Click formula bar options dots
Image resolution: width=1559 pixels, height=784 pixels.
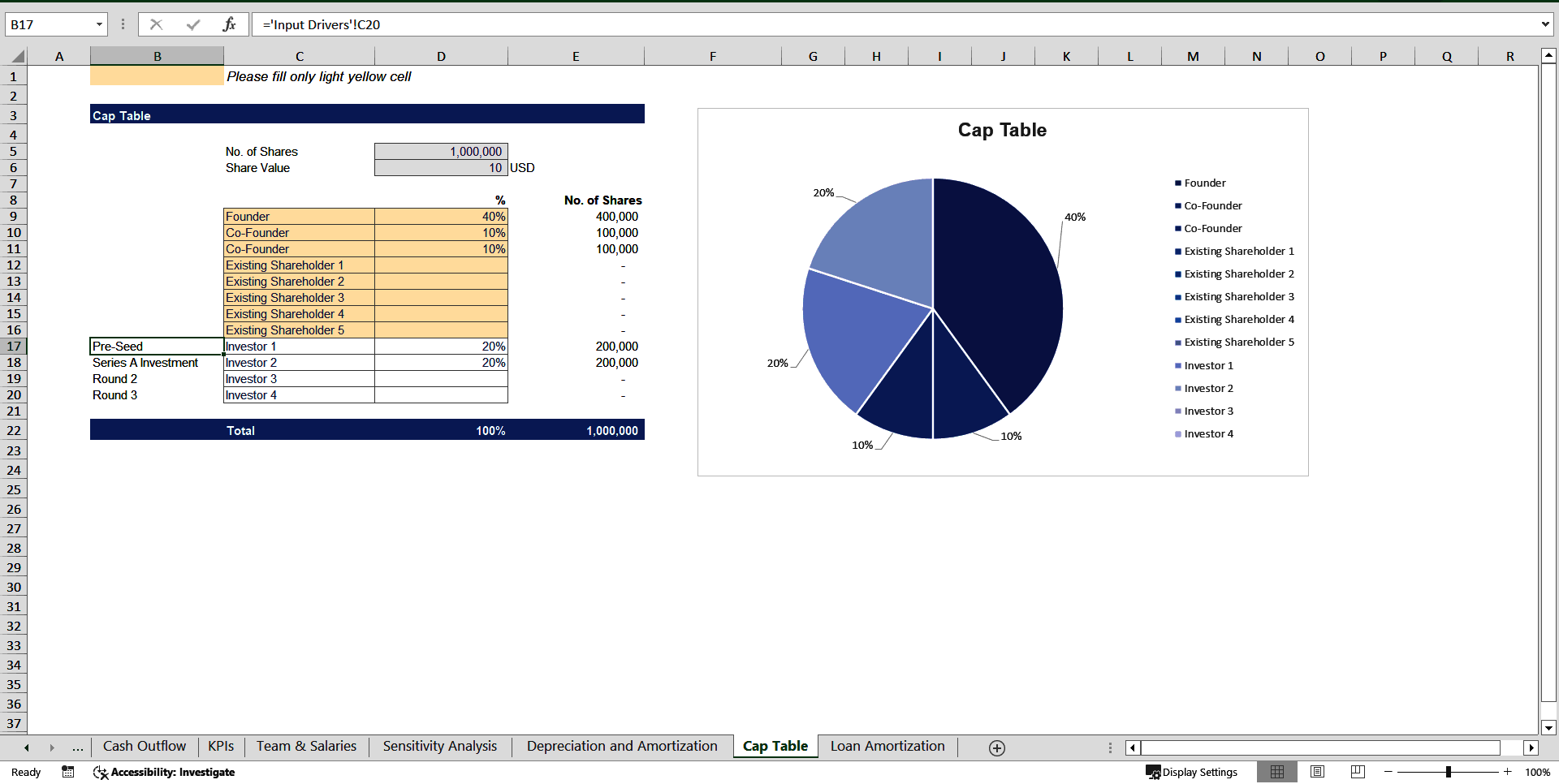click(x=123, y=24)
